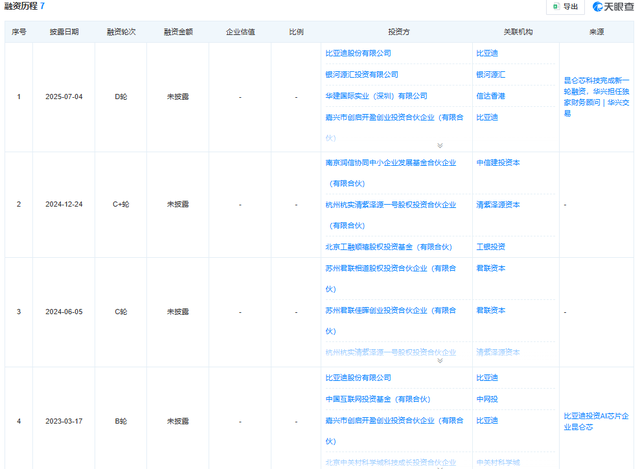Click the 披露日期 column header
640x469 pixels.
tap(64, 32)
